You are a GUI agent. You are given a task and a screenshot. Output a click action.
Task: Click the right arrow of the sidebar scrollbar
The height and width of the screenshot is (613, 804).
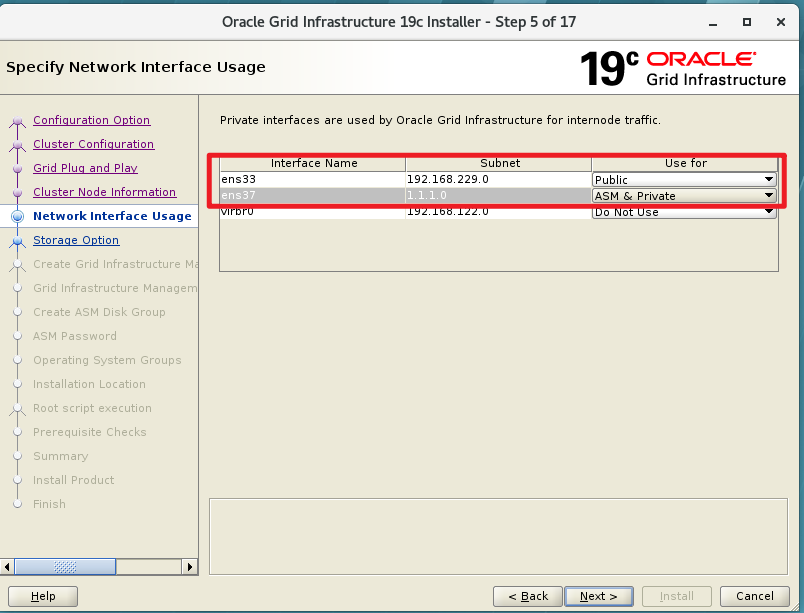click(x=190, y=567)
